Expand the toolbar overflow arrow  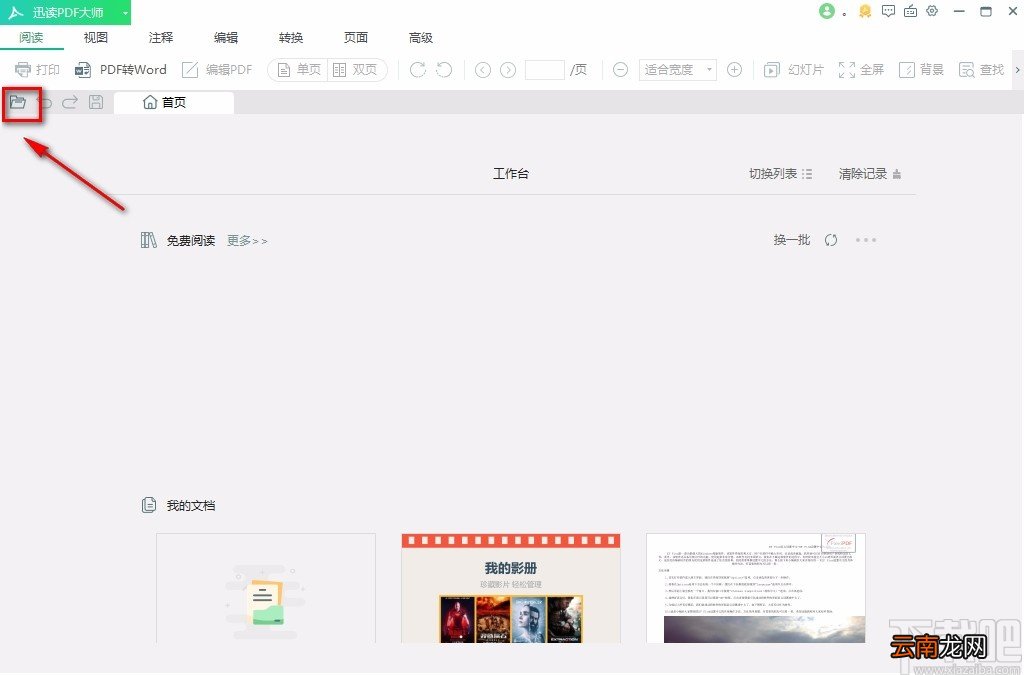[1017, 69]
